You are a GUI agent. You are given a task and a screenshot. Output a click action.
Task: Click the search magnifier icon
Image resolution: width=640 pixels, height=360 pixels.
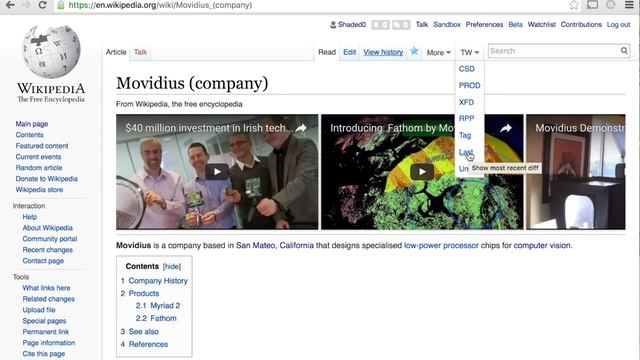(624, 51)
